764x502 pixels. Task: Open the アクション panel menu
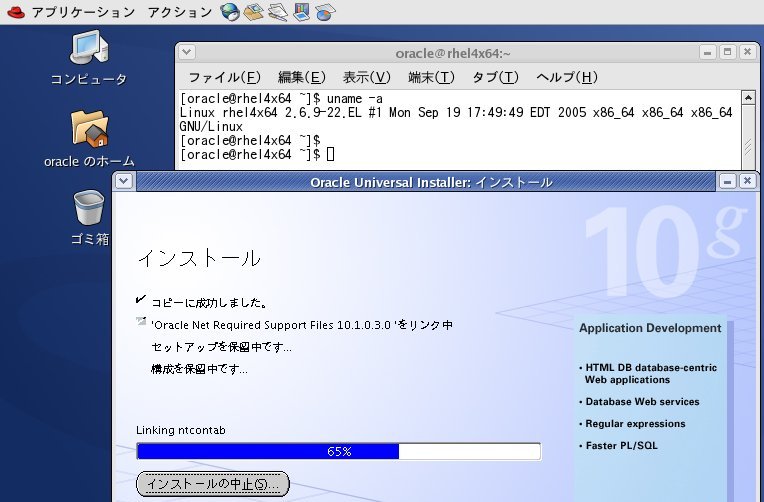179,12
